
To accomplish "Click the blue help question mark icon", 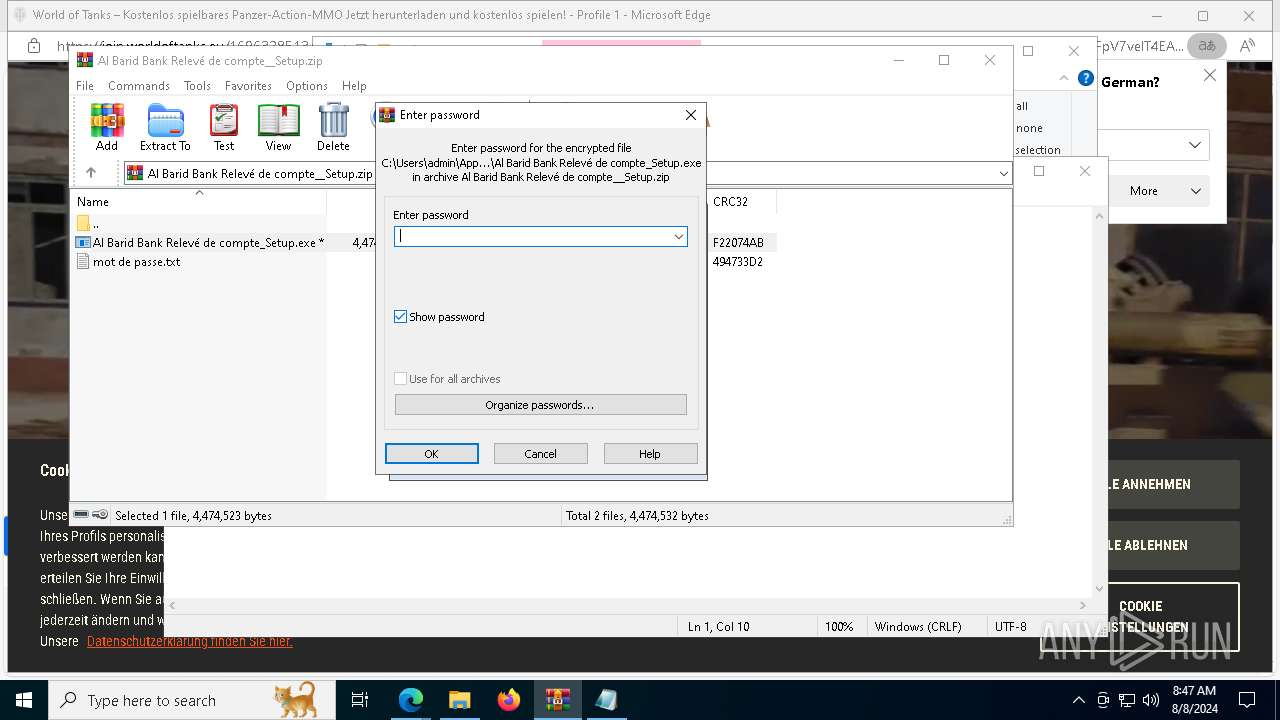I will coord(1086,79).
